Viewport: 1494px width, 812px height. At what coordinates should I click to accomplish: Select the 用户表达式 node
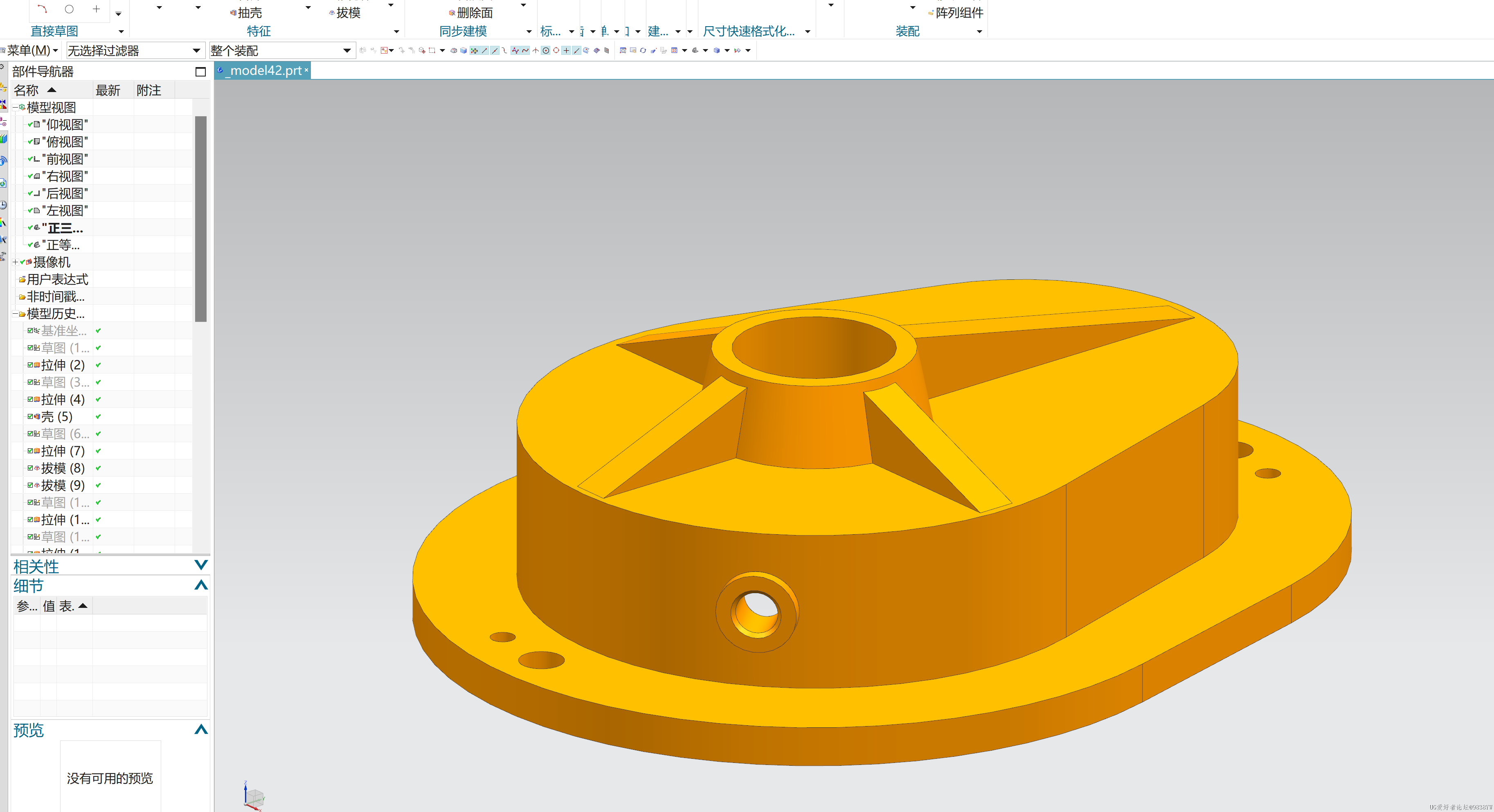click(x=57, y=279)
